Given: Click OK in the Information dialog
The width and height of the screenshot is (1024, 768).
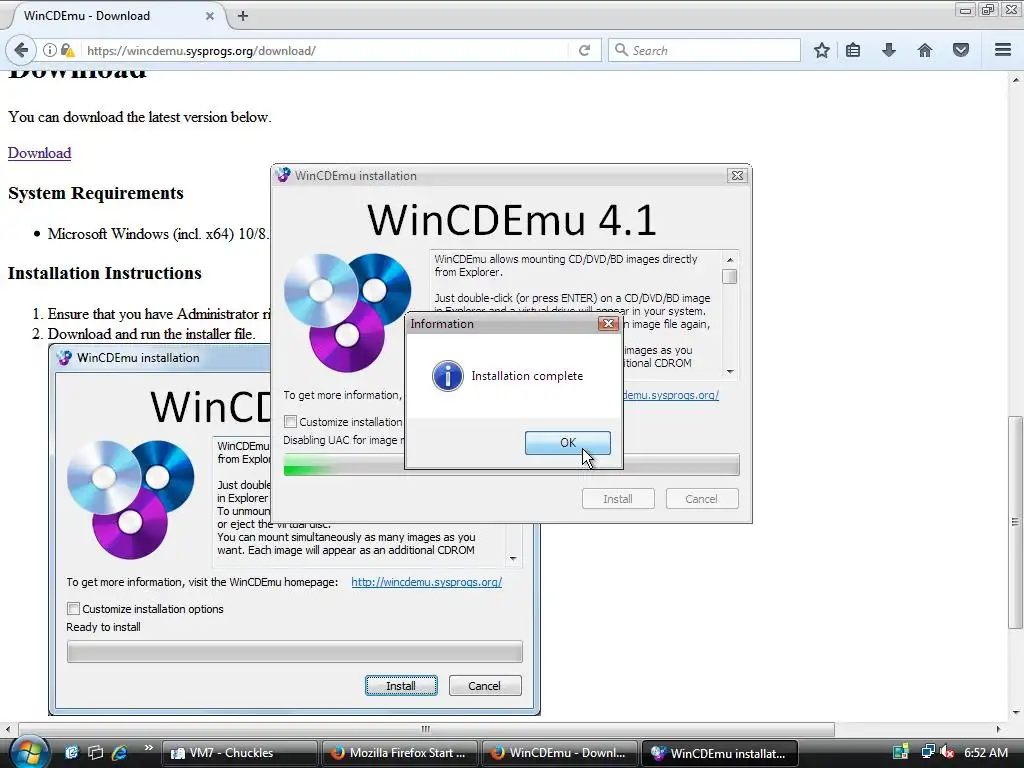Looking at the screenshot, I should coord(568,443).
